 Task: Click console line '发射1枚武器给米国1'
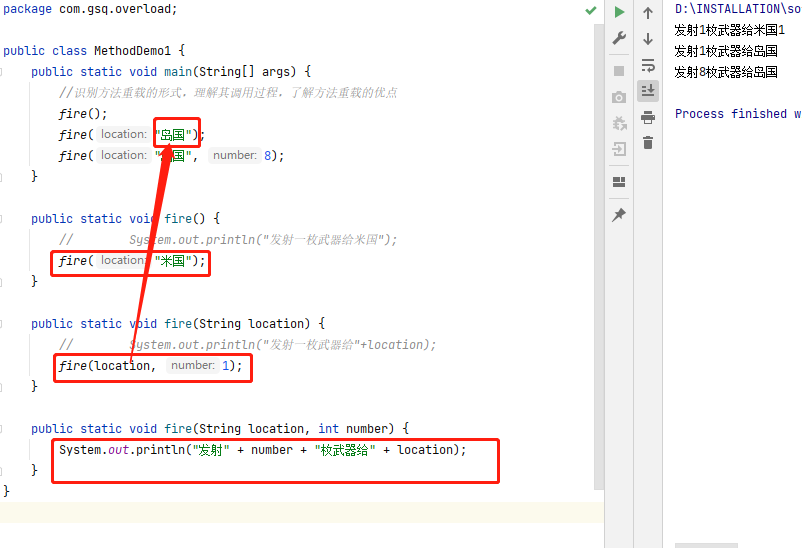[729, 30]
